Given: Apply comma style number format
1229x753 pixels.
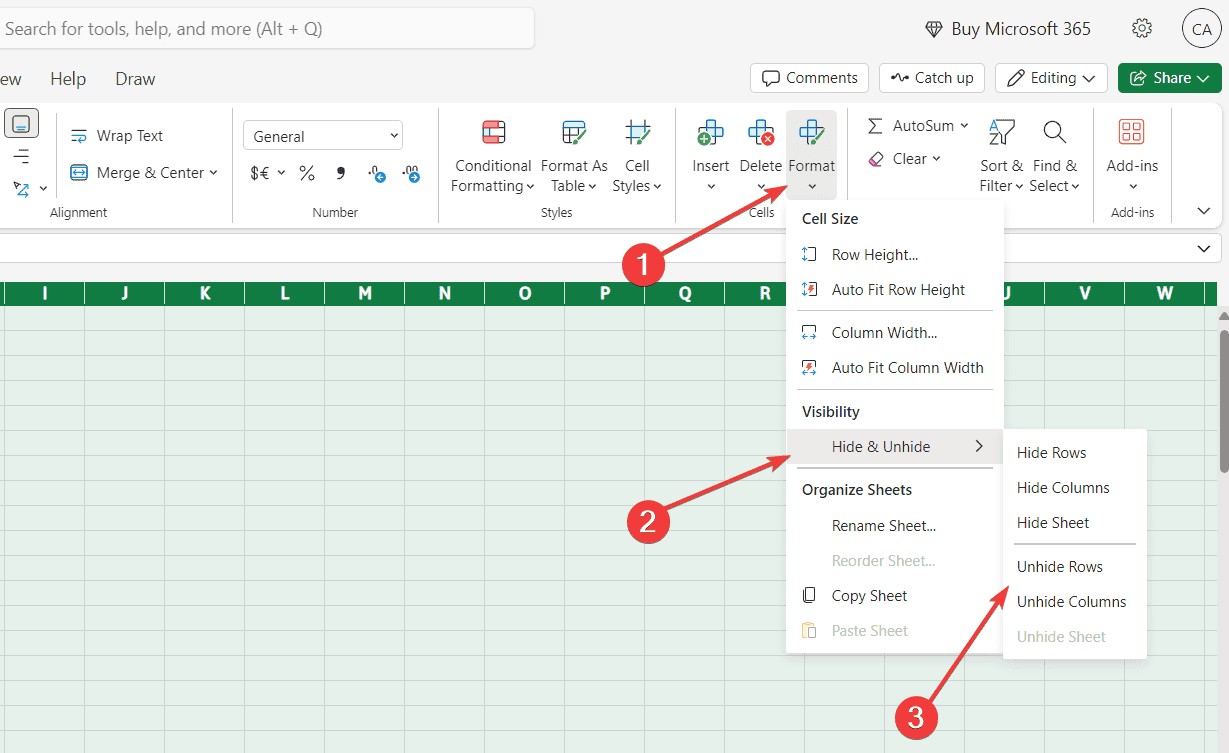Looking at the screenshot, I should point(341,173).
